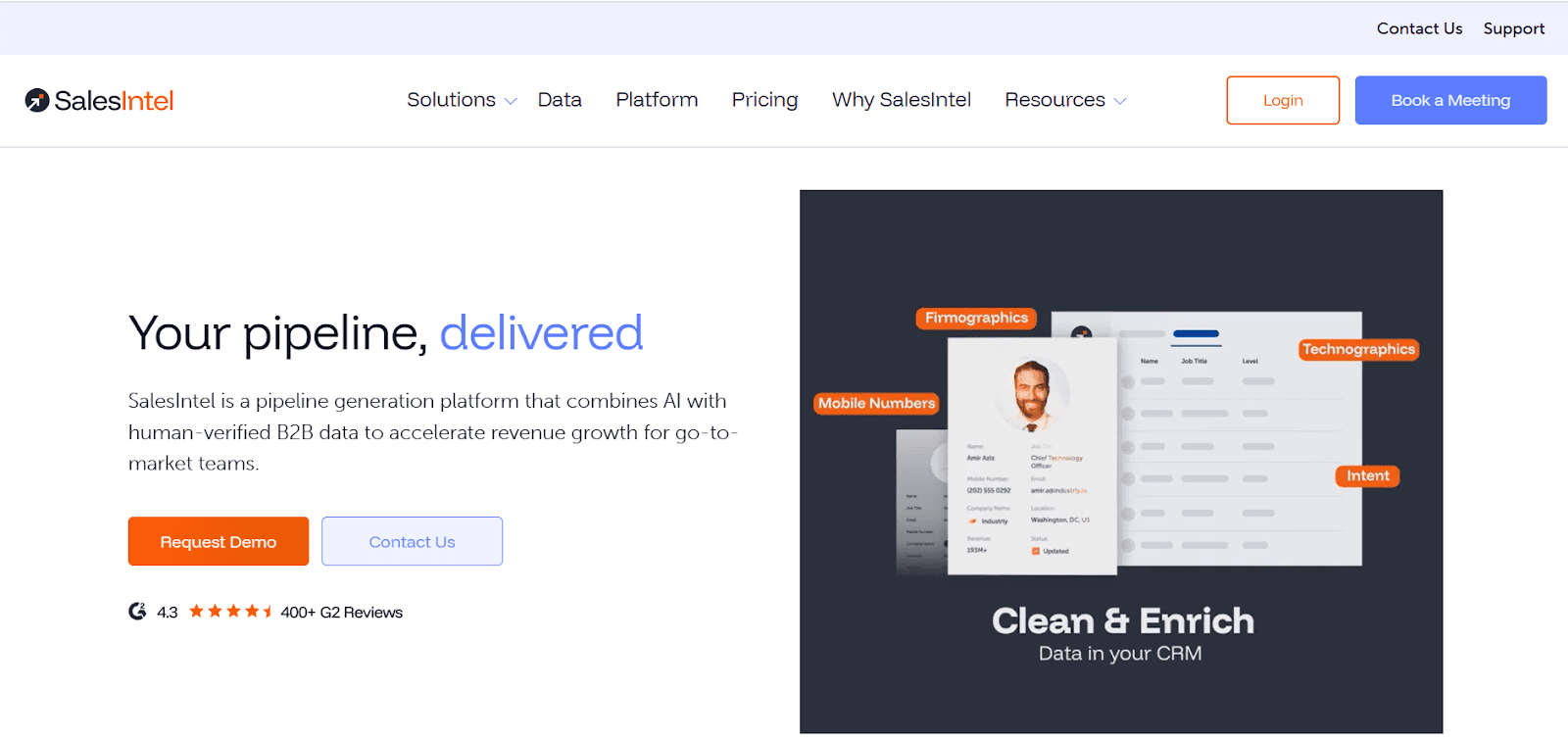Expand the Resources dropdown chevron
Viewport: 1568px width, 743px height.
point(1120,101)
